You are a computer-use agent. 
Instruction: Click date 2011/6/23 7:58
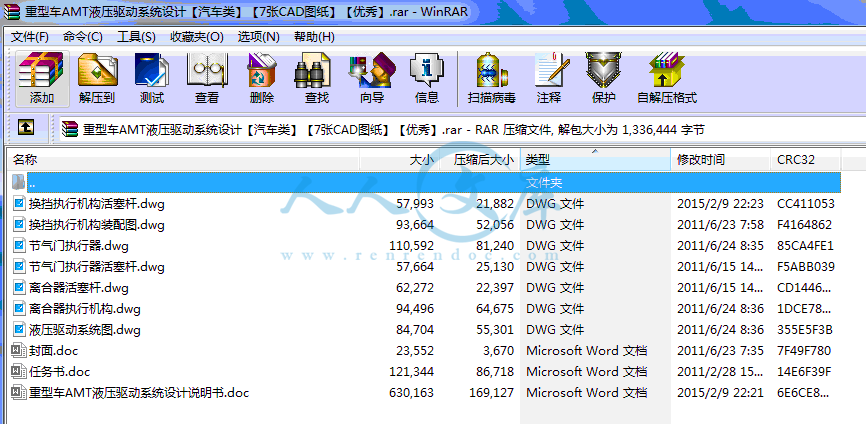pos(720,225)
